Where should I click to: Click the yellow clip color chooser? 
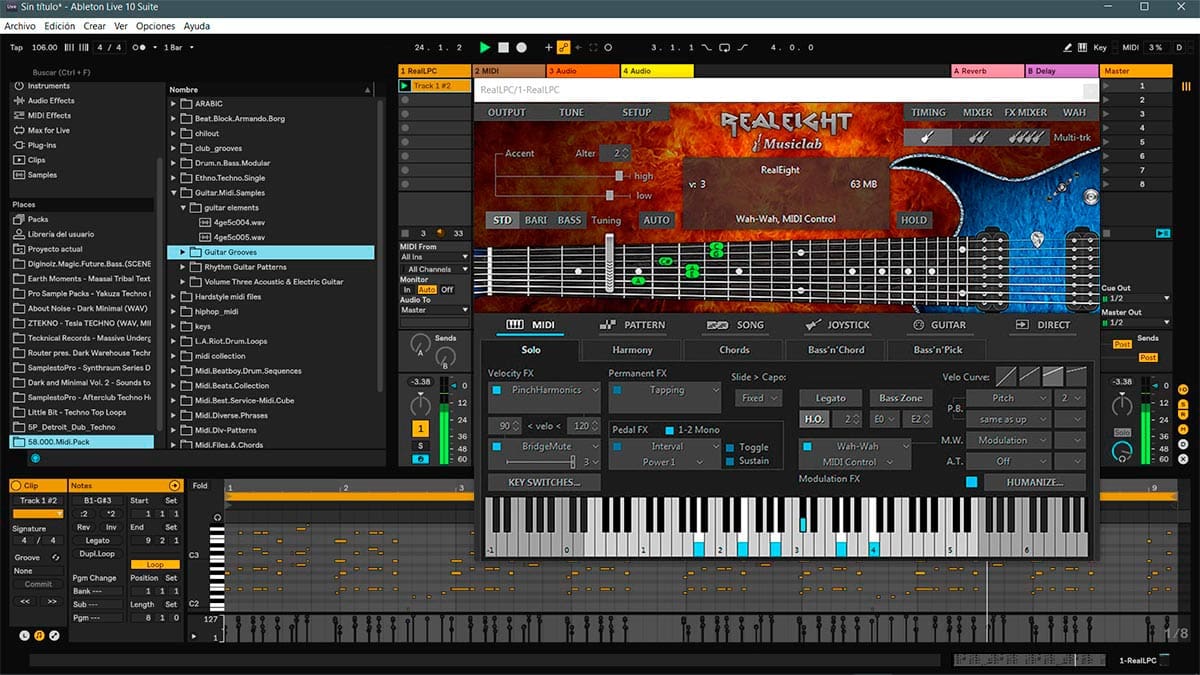tap(38, 514)
